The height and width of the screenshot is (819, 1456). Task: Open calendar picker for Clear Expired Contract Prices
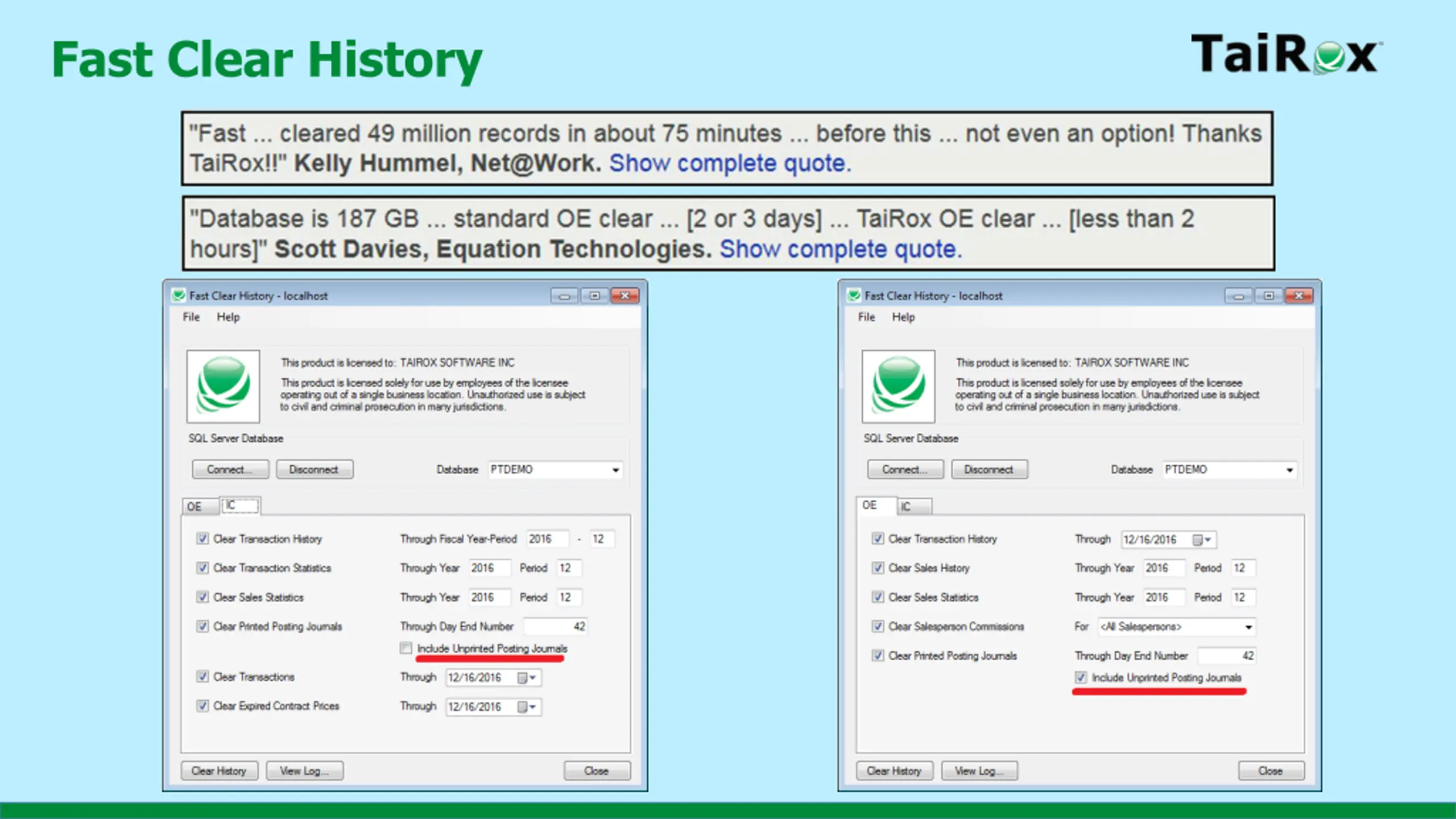526,706
